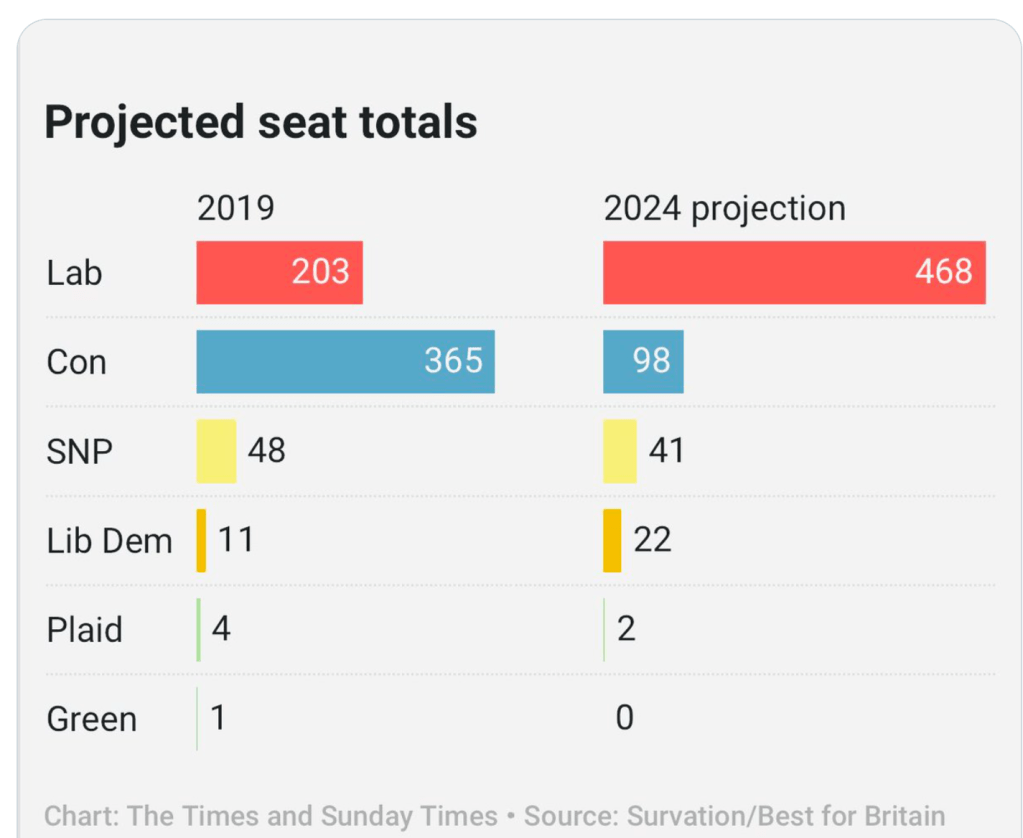Select the "Green" row label
The height and width of the screenshot is (838, 1023).
tap(91, 719)
